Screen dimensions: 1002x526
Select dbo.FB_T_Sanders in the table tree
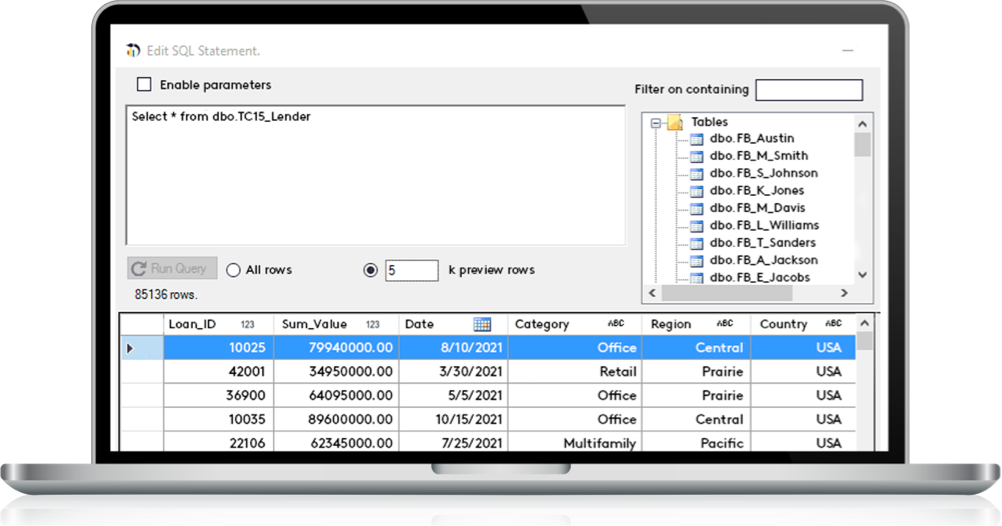coord(762,243)
